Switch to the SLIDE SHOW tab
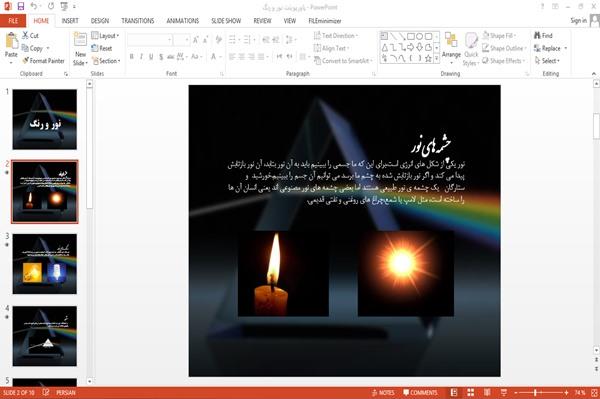 [x=226, y=21]
